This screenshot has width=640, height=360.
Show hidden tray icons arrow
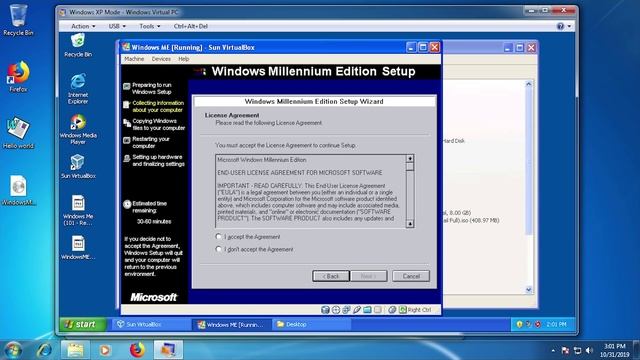pos(553,351)
